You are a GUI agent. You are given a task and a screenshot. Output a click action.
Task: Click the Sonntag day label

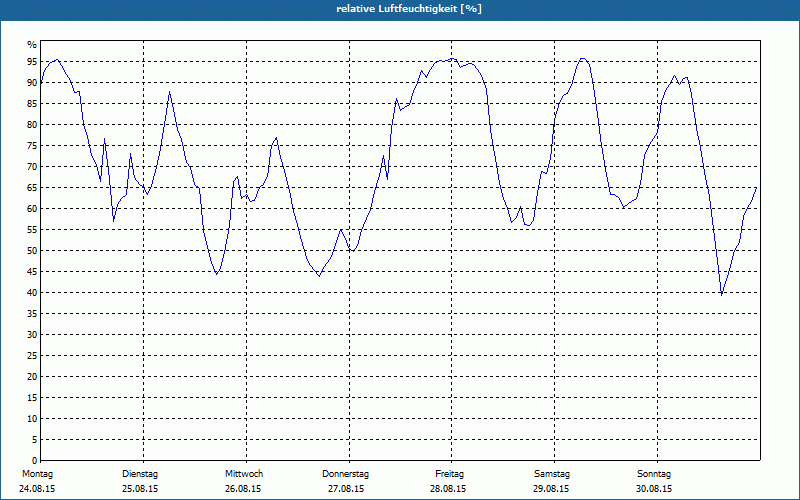tap(654, 474)
